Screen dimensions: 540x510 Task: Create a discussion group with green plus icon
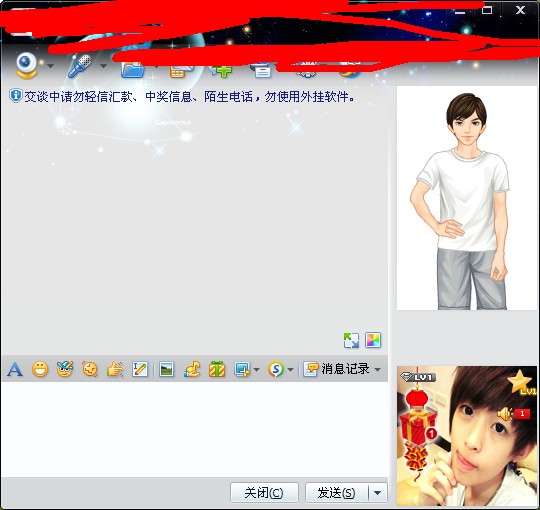[221, 71]
